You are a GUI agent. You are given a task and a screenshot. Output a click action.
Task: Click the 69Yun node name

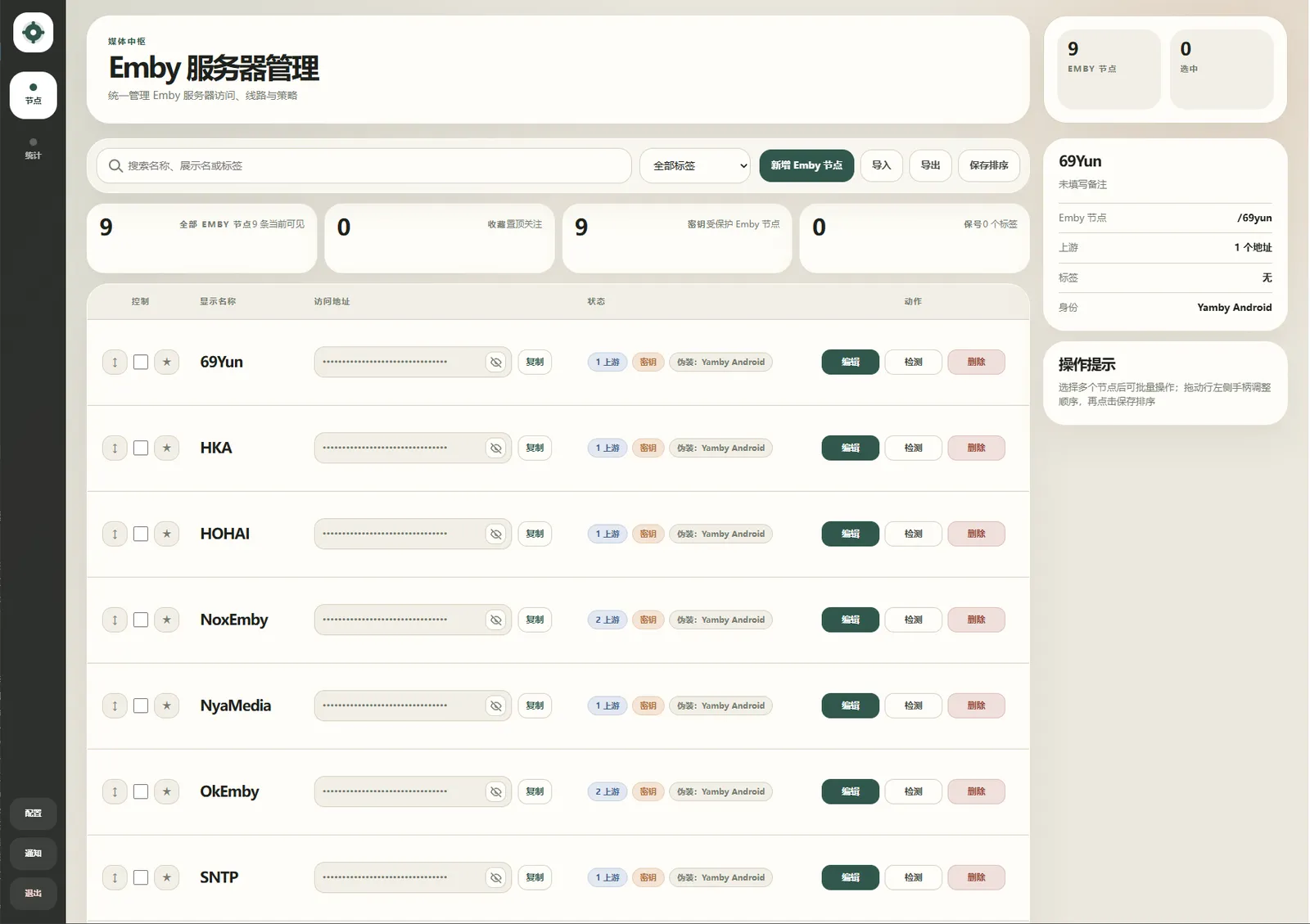pyautogui.click(x=222, y=362)
